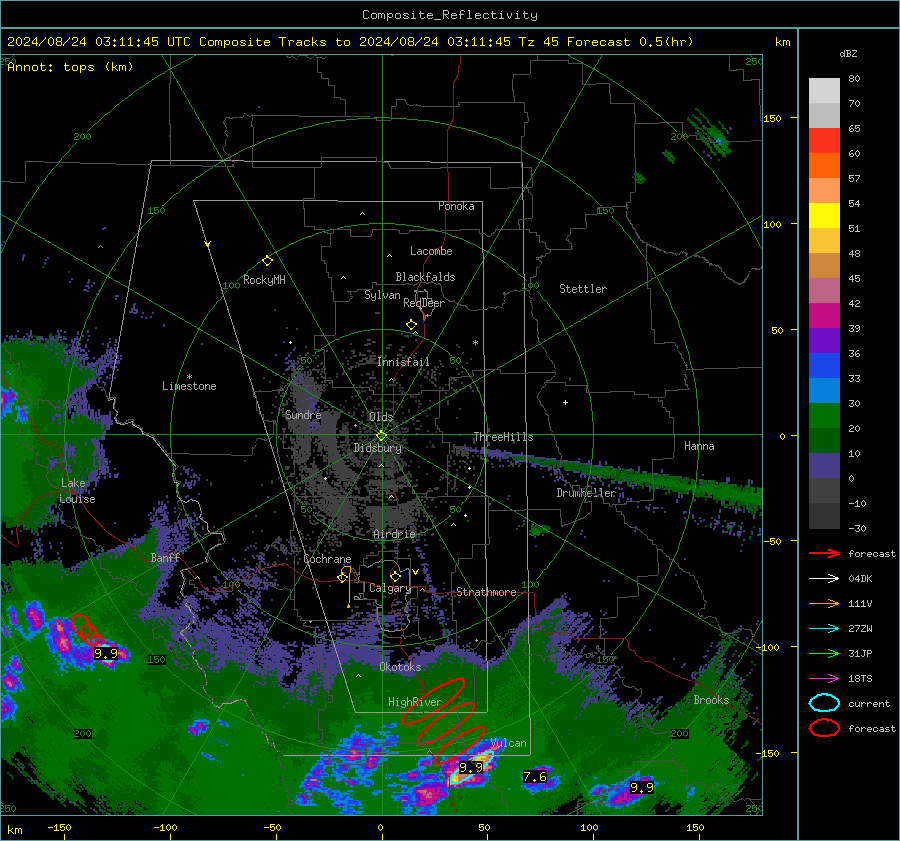
Task: Click the yellow diamond marker at RockyMH
Action: tap(267, 261)
